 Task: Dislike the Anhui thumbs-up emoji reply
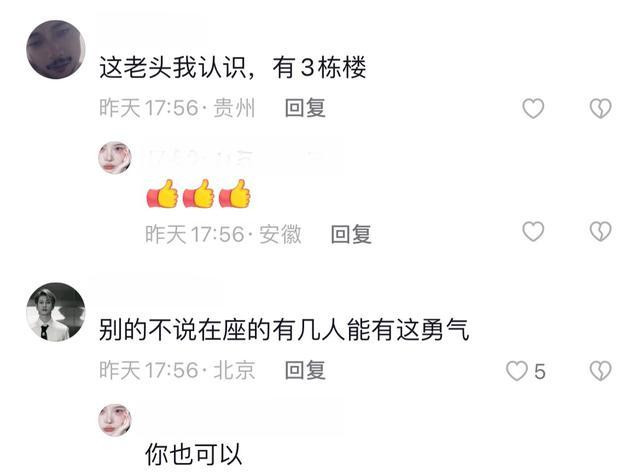600,231
